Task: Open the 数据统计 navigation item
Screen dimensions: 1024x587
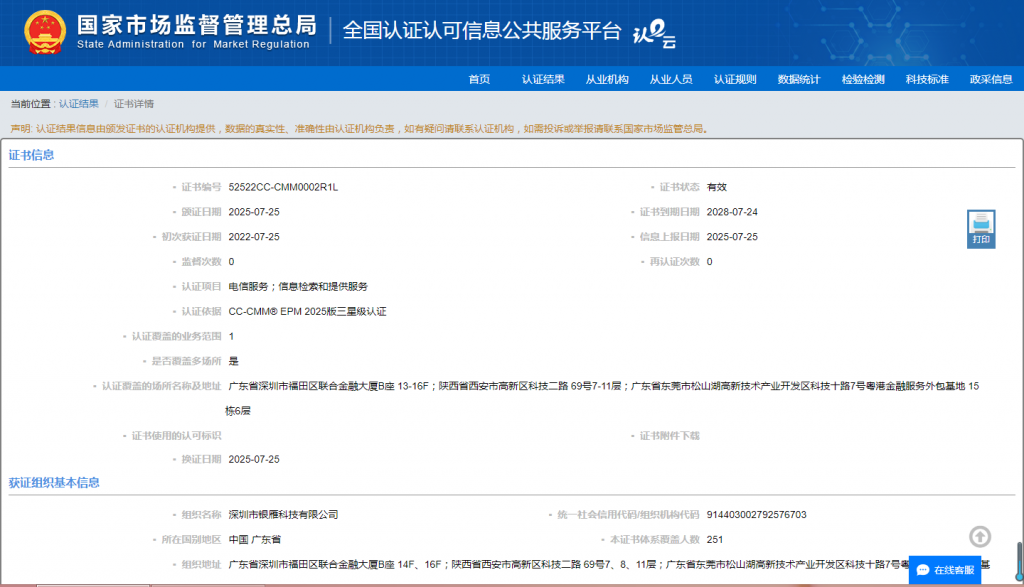Action: pos(799,80)
